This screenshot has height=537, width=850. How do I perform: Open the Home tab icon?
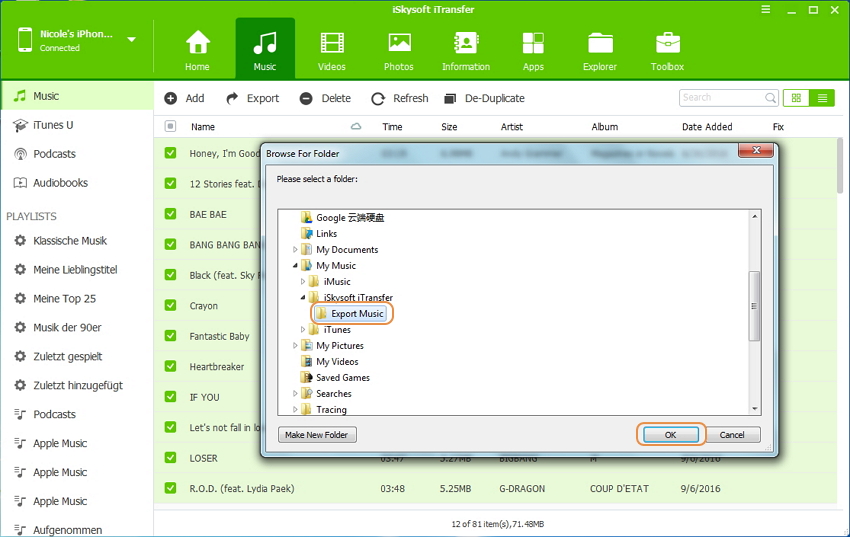[x=197, y=50]
